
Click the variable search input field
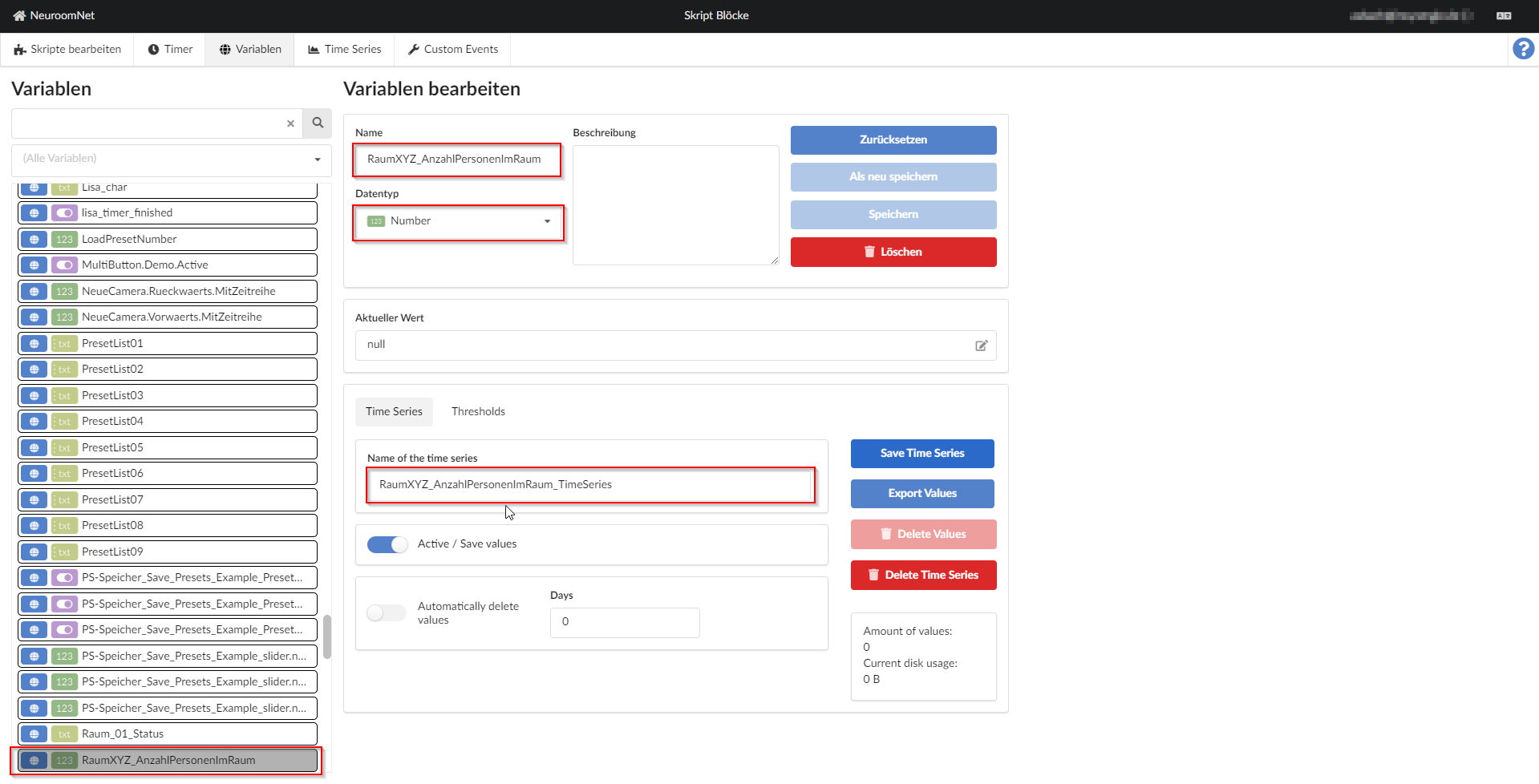(157, 123)
